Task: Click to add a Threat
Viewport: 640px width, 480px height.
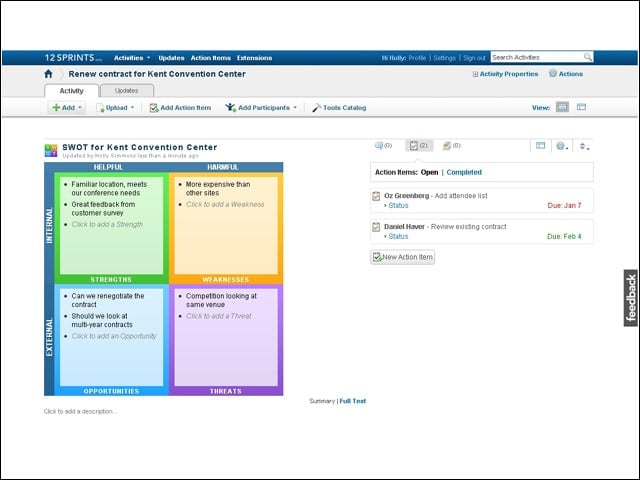Action: pos(218,316)
